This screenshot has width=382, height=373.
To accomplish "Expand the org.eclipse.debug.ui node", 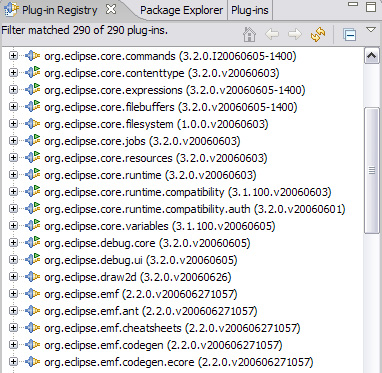I will coord(13,260).
